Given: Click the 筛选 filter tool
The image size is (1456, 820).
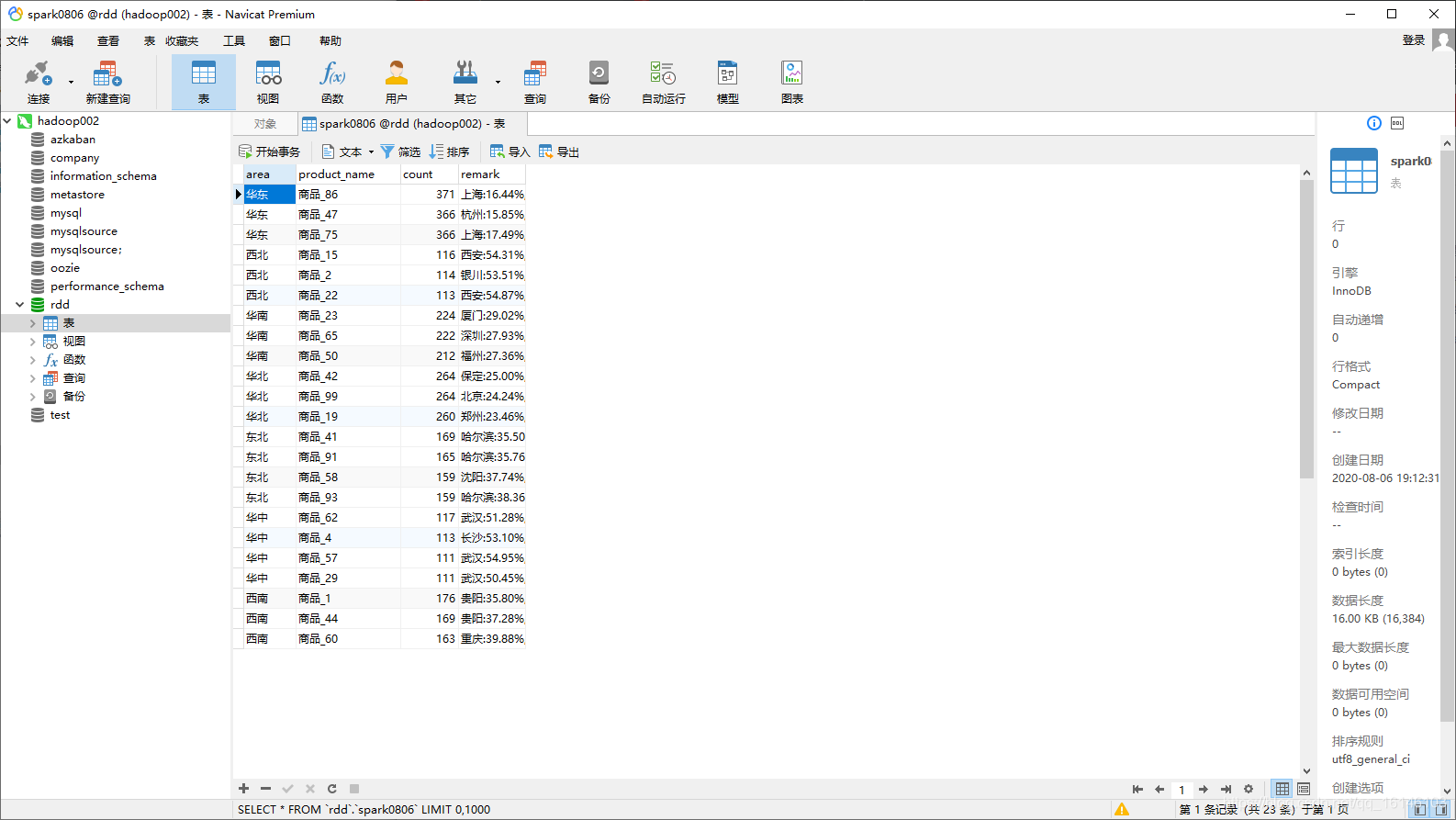Looking at the screenshot, I should pyautogui.click(x=400, y=152).
